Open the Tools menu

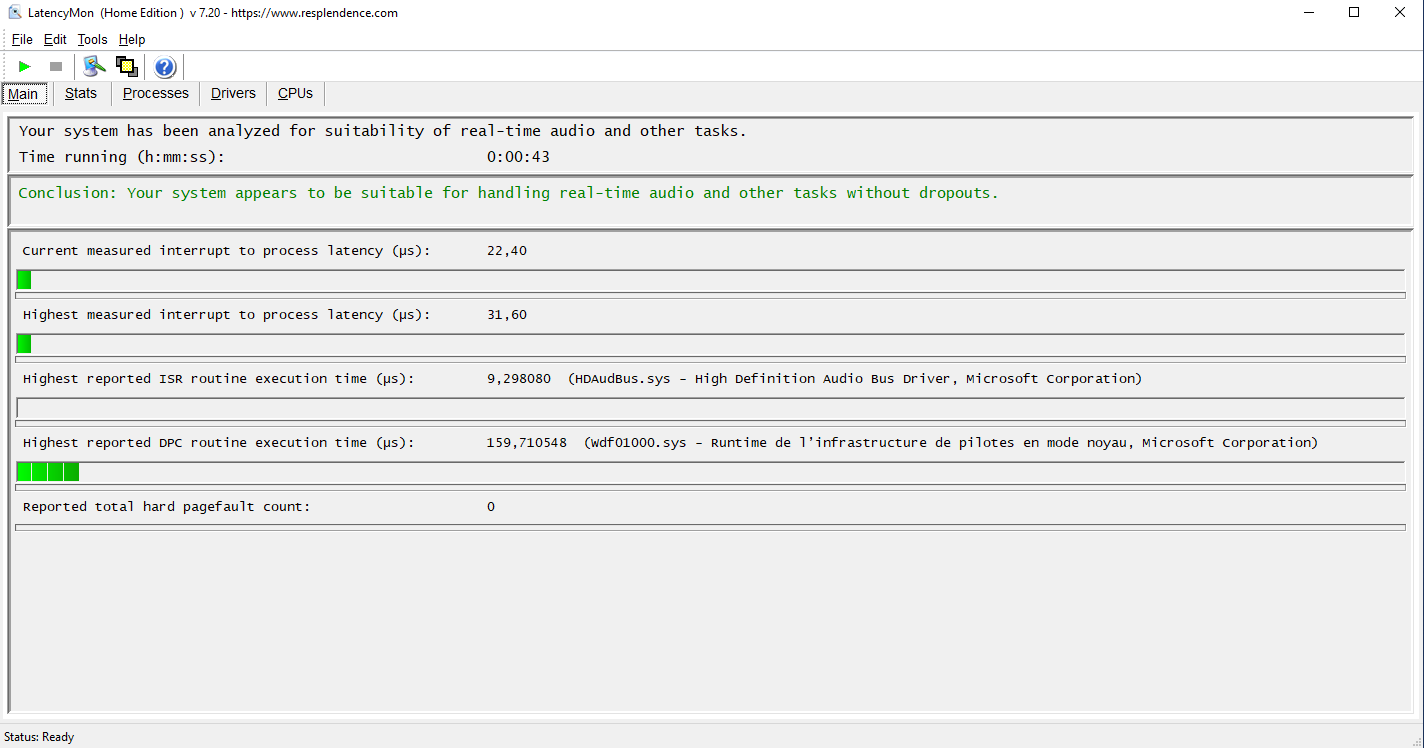click(92, 40)
